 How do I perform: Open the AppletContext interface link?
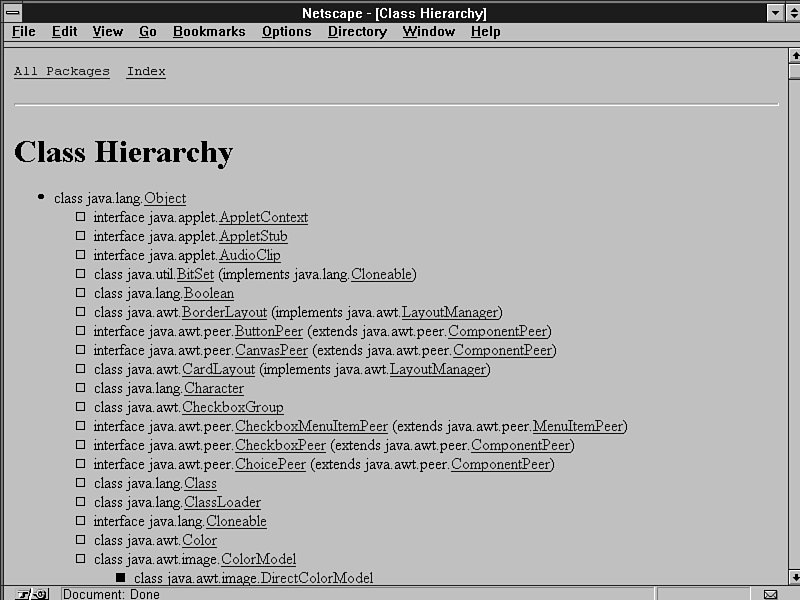click(263, 218)
